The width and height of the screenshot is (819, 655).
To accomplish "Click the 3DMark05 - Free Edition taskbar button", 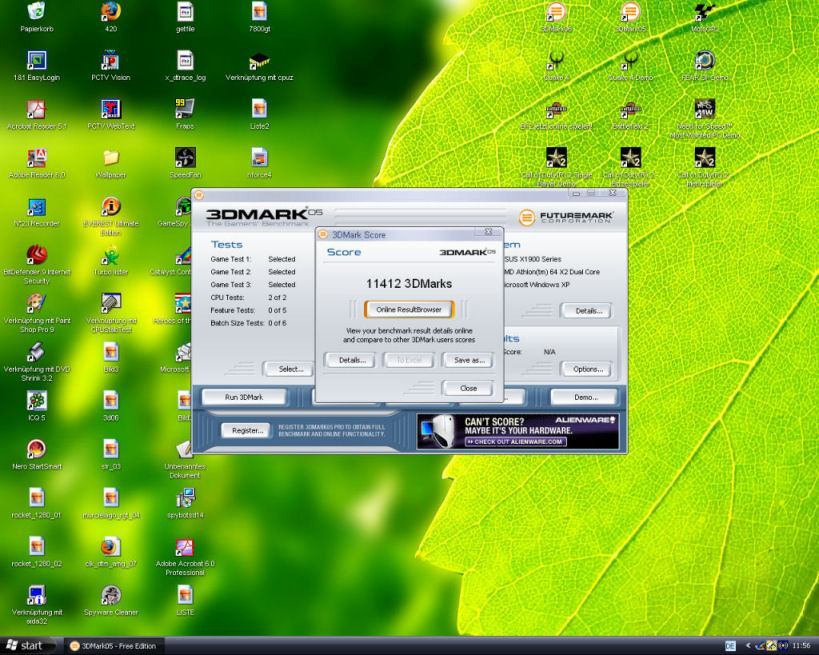I will tap(115, 646).
